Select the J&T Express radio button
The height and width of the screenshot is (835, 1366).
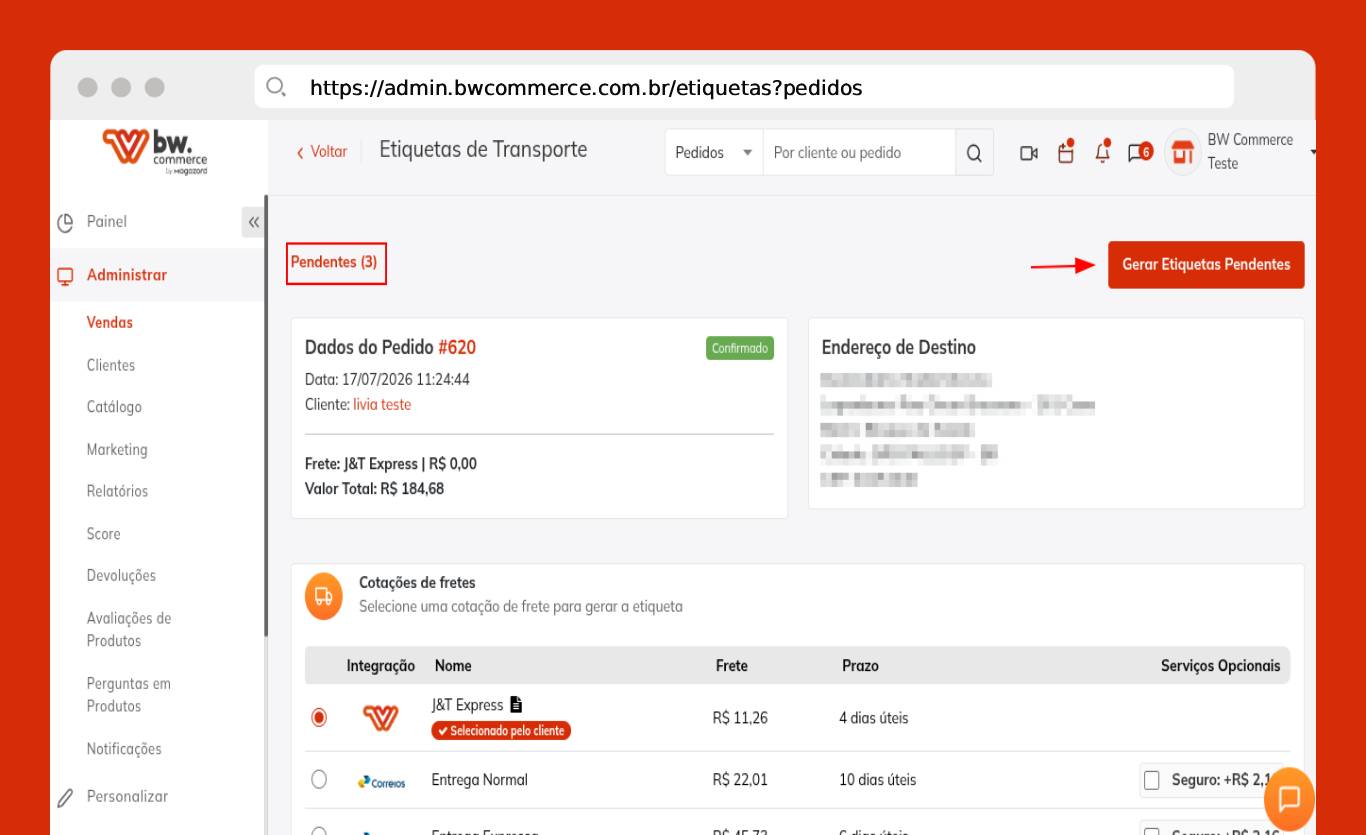[319, 717]
